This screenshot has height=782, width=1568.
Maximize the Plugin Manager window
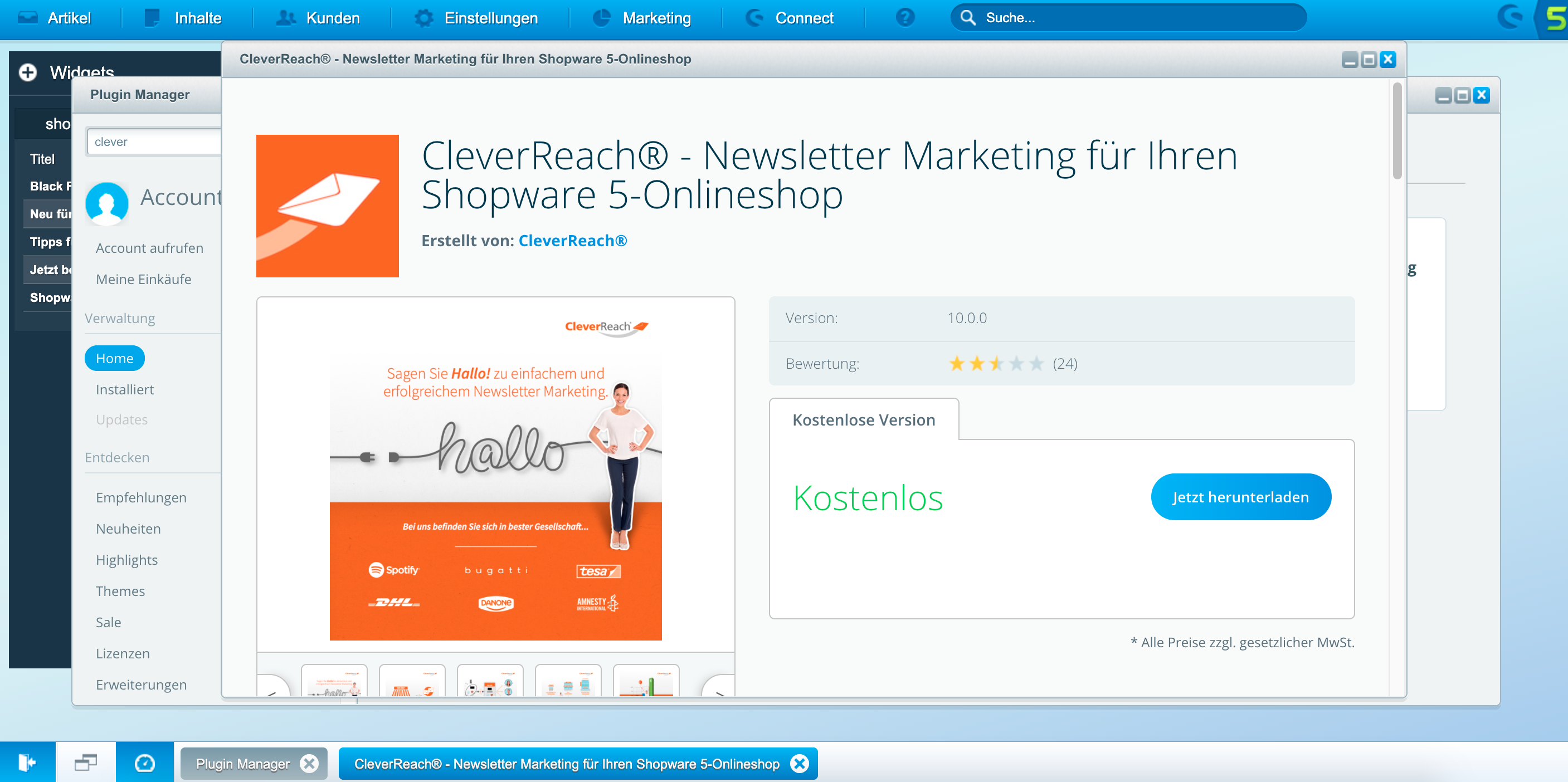[x=1462, y=96]
